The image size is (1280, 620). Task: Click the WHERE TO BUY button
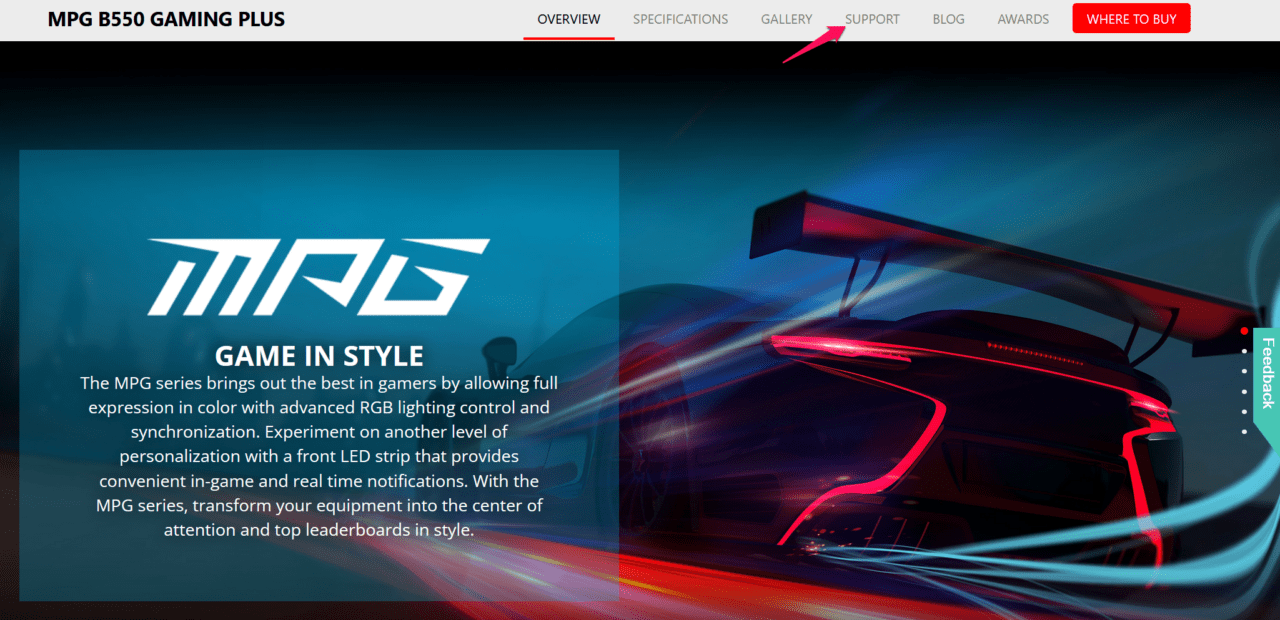pos(1131,18)
